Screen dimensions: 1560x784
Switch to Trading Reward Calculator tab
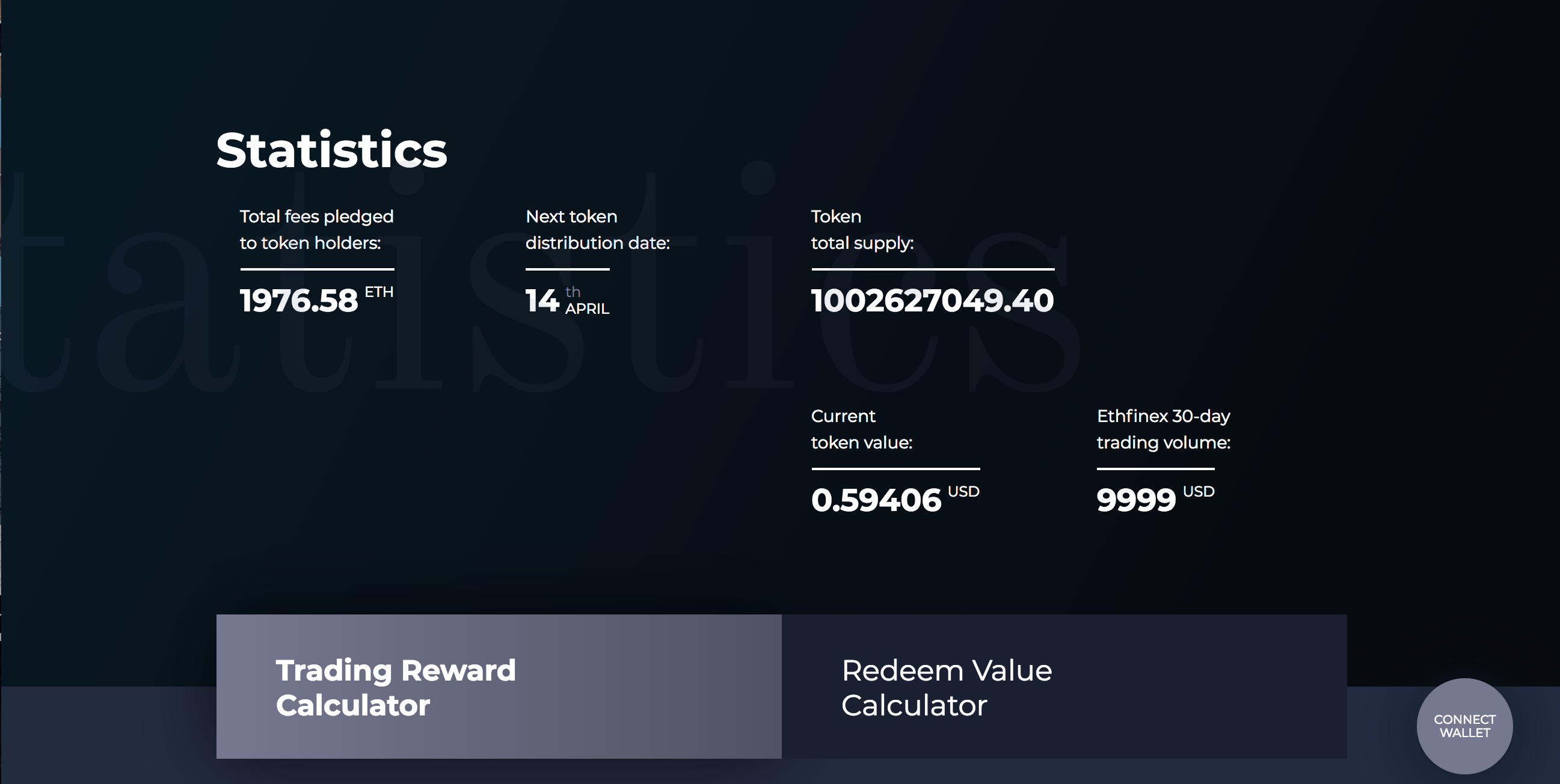pyautogui.click(x=499, y=687)
